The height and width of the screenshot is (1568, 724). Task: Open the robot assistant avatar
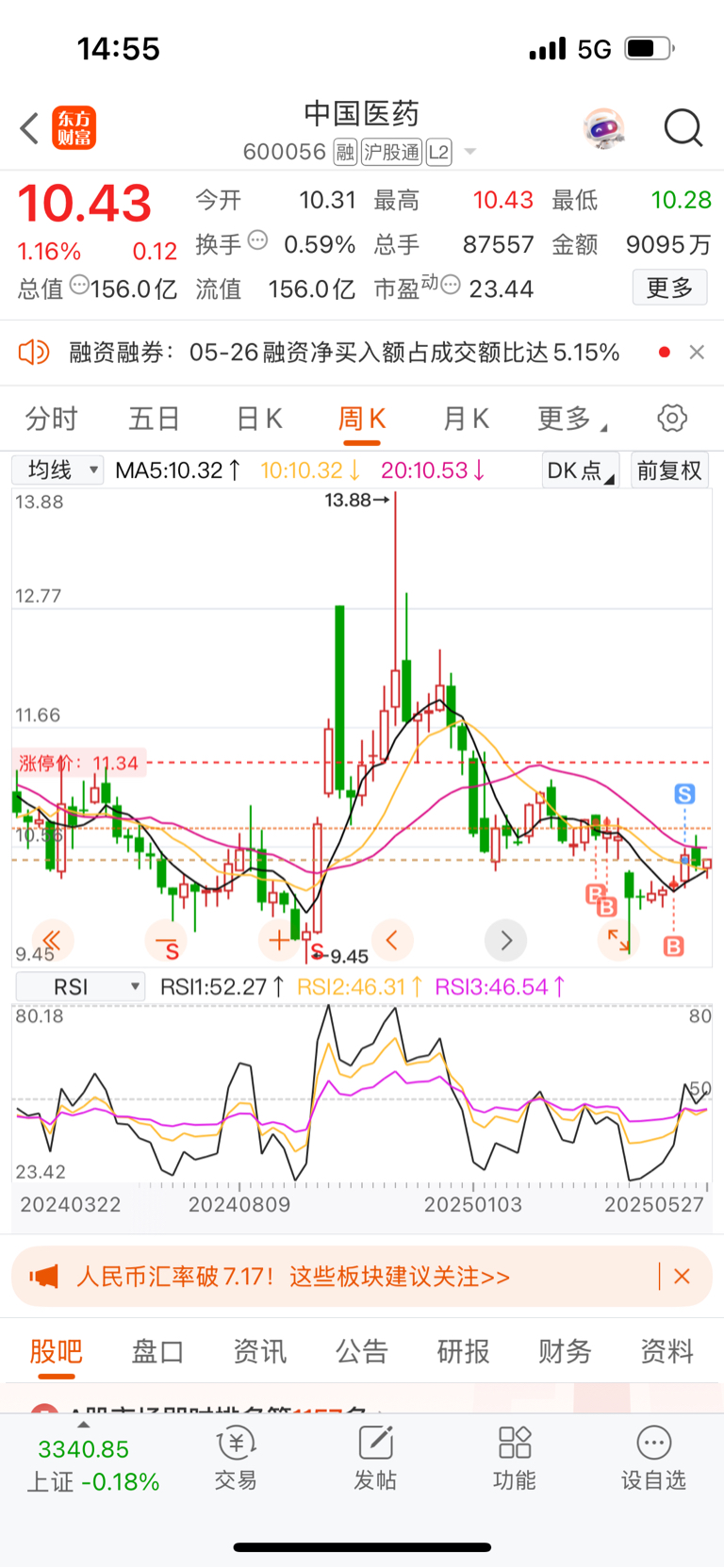[603, 127]
